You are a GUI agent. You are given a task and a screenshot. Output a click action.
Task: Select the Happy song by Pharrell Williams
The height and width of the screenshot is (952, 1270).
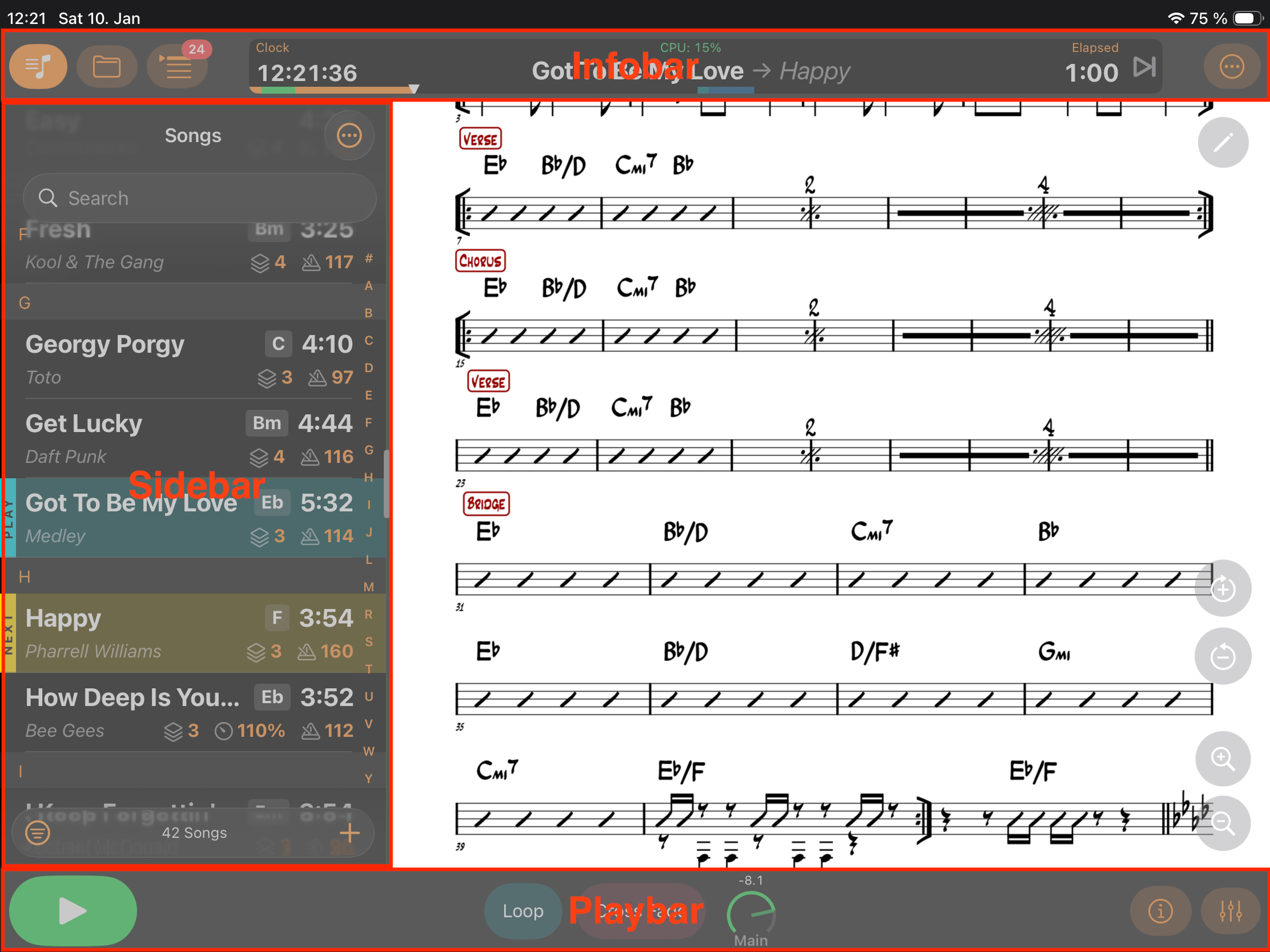(x=190, y=634)
